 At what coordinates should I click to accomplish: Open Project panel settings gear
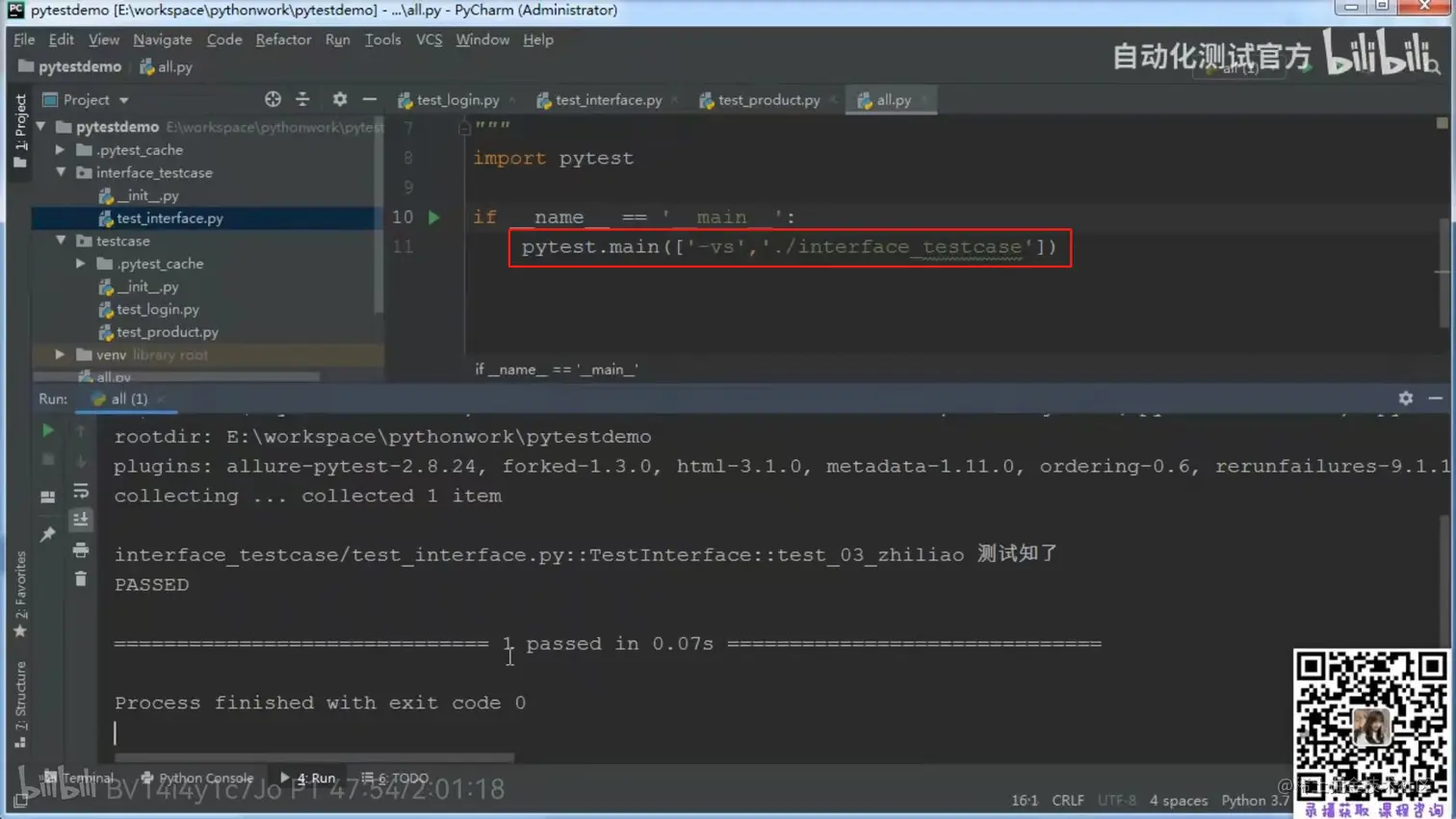click(340, 99)
